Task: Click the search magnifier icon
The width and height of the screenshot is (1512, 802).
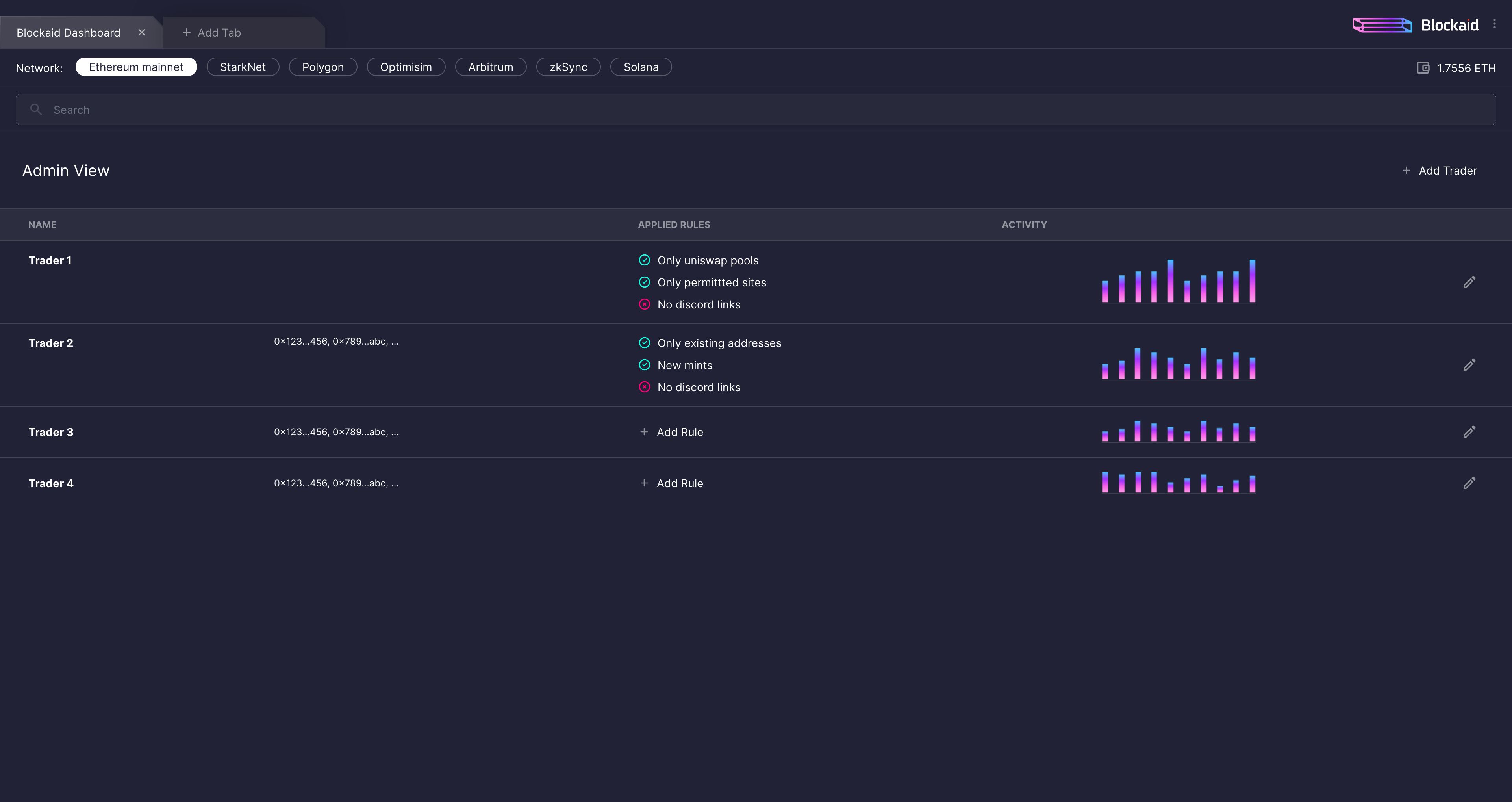Action: [x=36, y=110]
